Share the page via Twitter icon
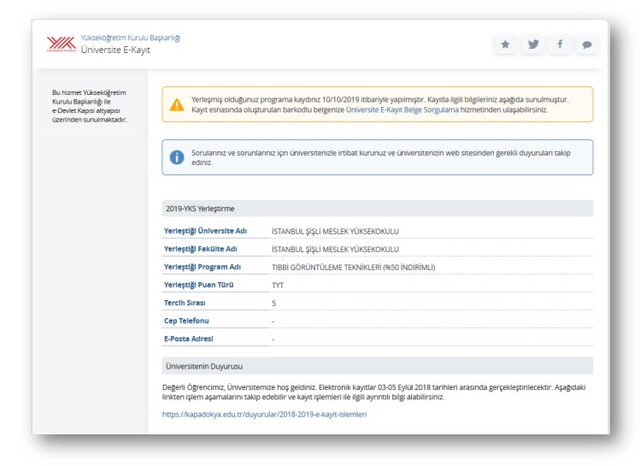This screenshot has width=640, height=466. [533, 44]
